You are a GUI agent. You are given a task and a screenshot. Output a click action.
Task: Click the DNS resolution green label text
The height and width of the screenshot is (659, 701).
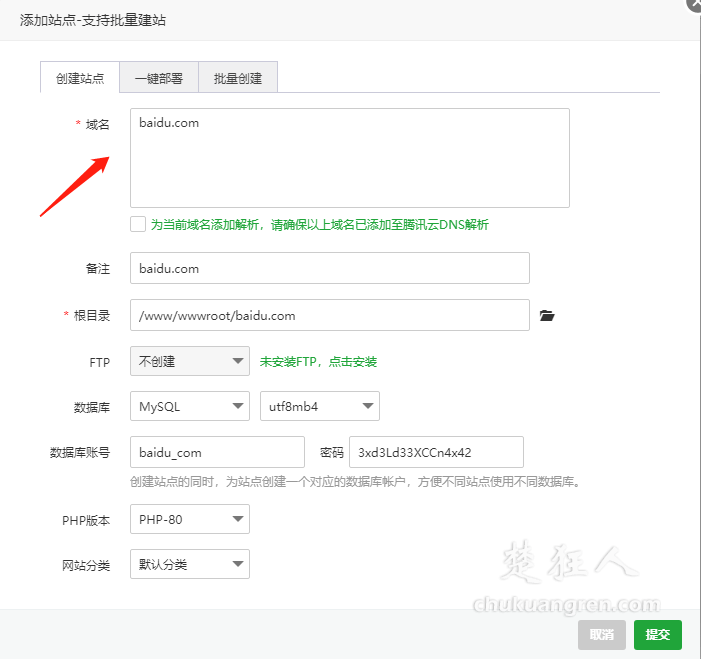(319, 225)
